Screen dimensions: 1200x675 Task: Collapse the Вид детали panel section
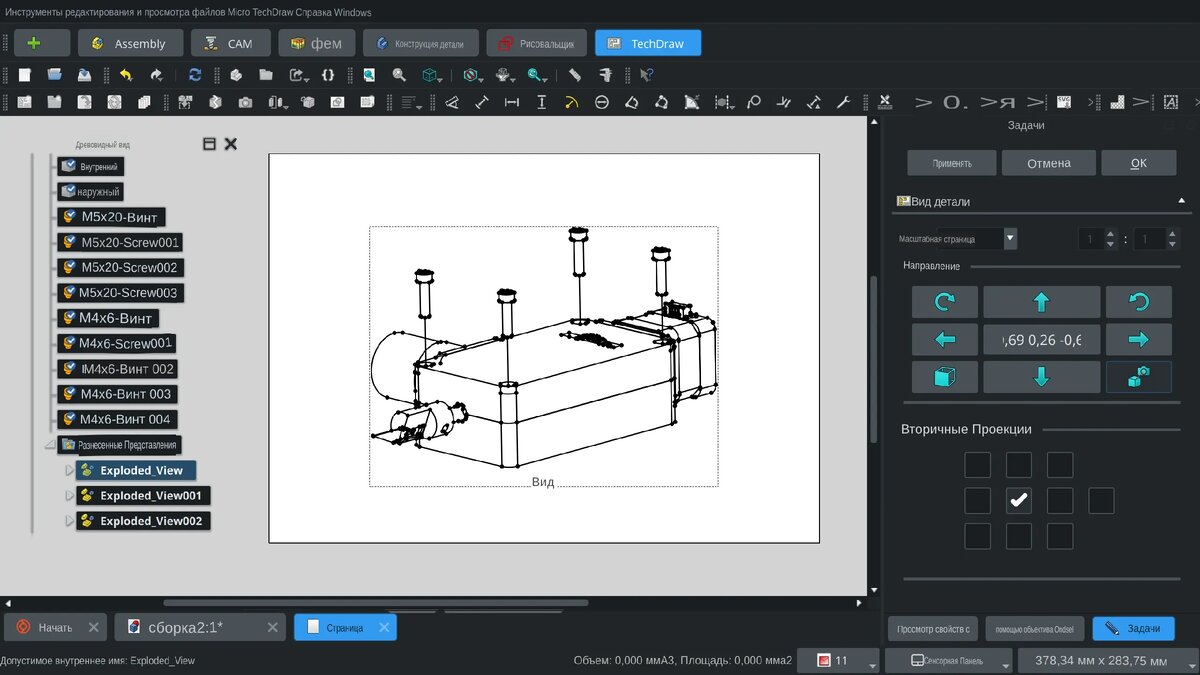click(1181, 201)
